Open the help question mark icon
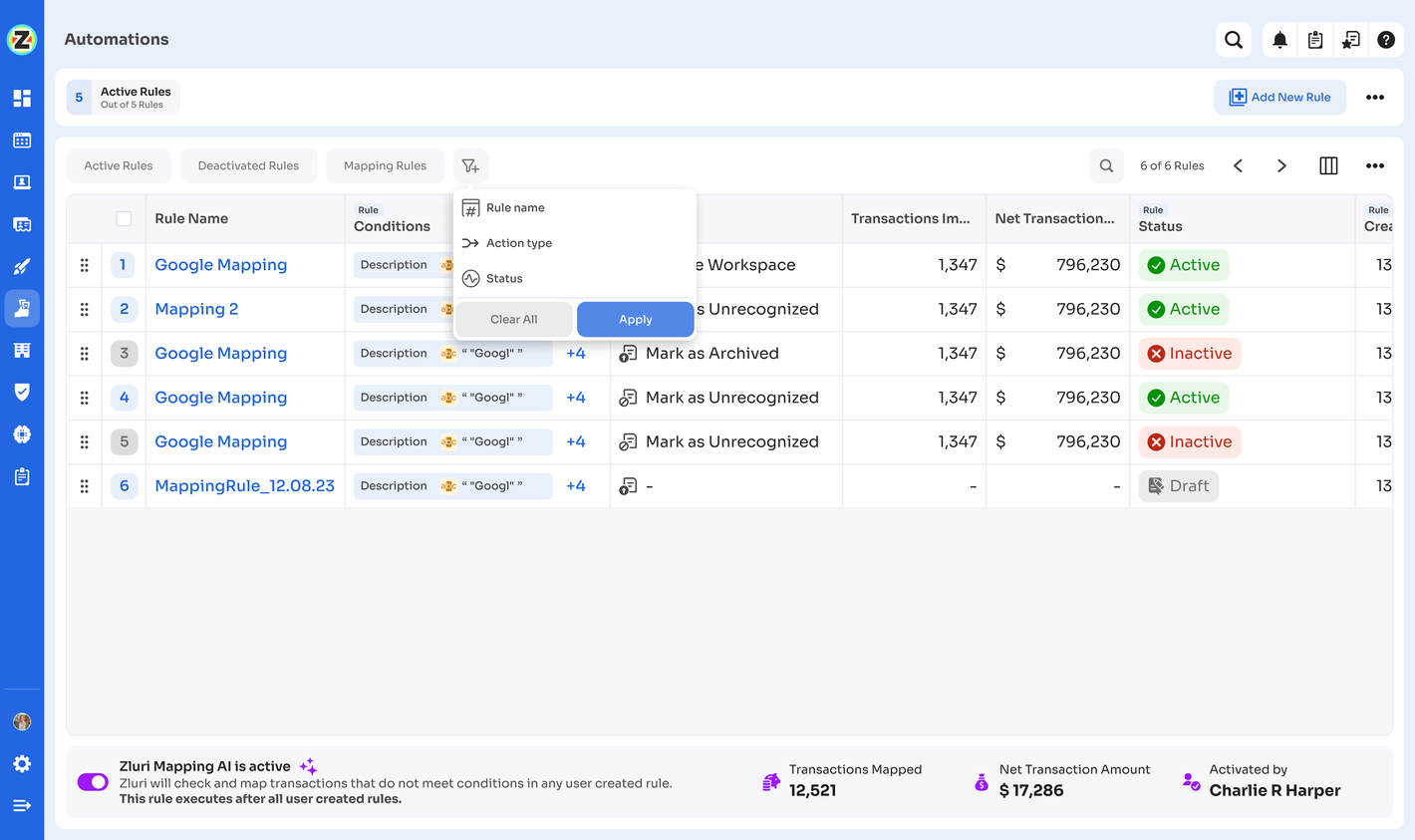Viewport: 1415px width, 840px height. click(x=1386, y=40)
